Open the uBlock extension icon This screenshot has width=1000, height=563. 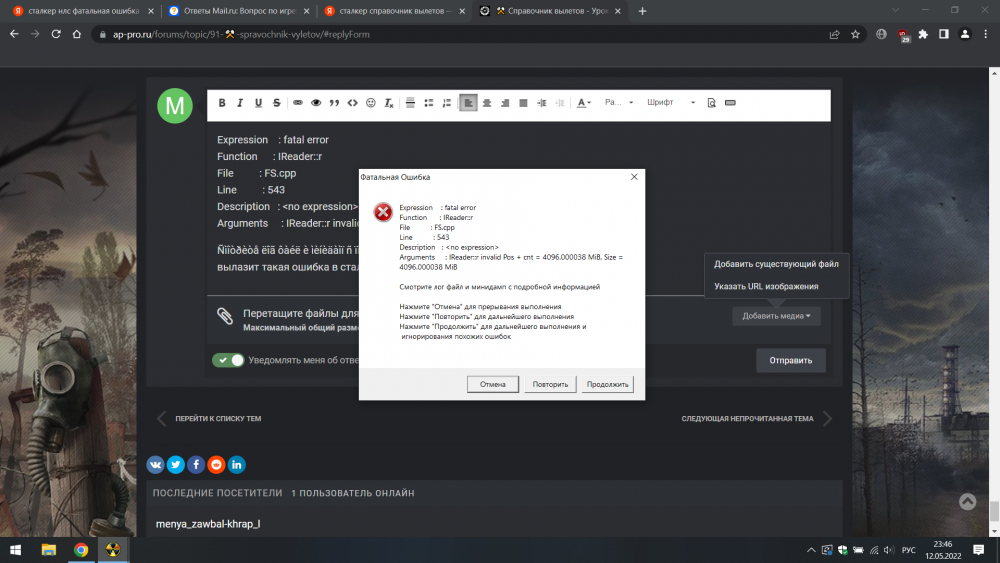click(x=903, y=36)
